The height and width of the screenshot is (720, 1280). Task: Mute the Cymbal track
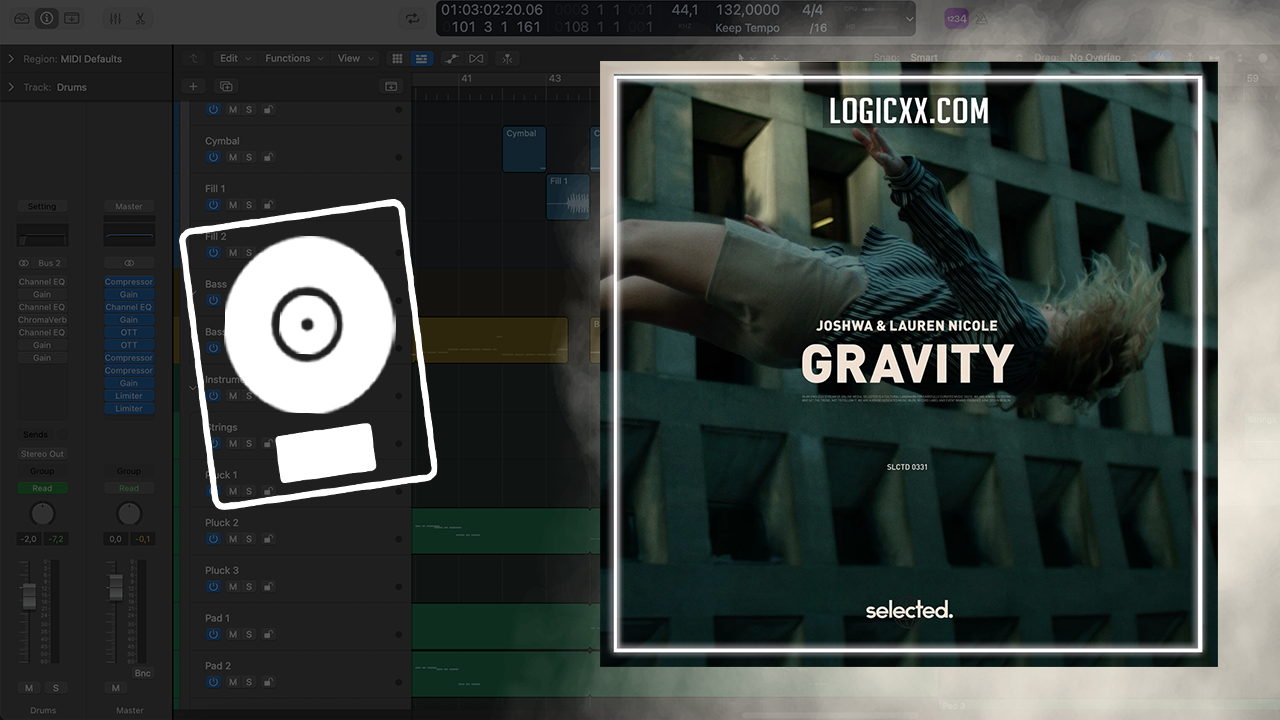[x=233, y=157]
